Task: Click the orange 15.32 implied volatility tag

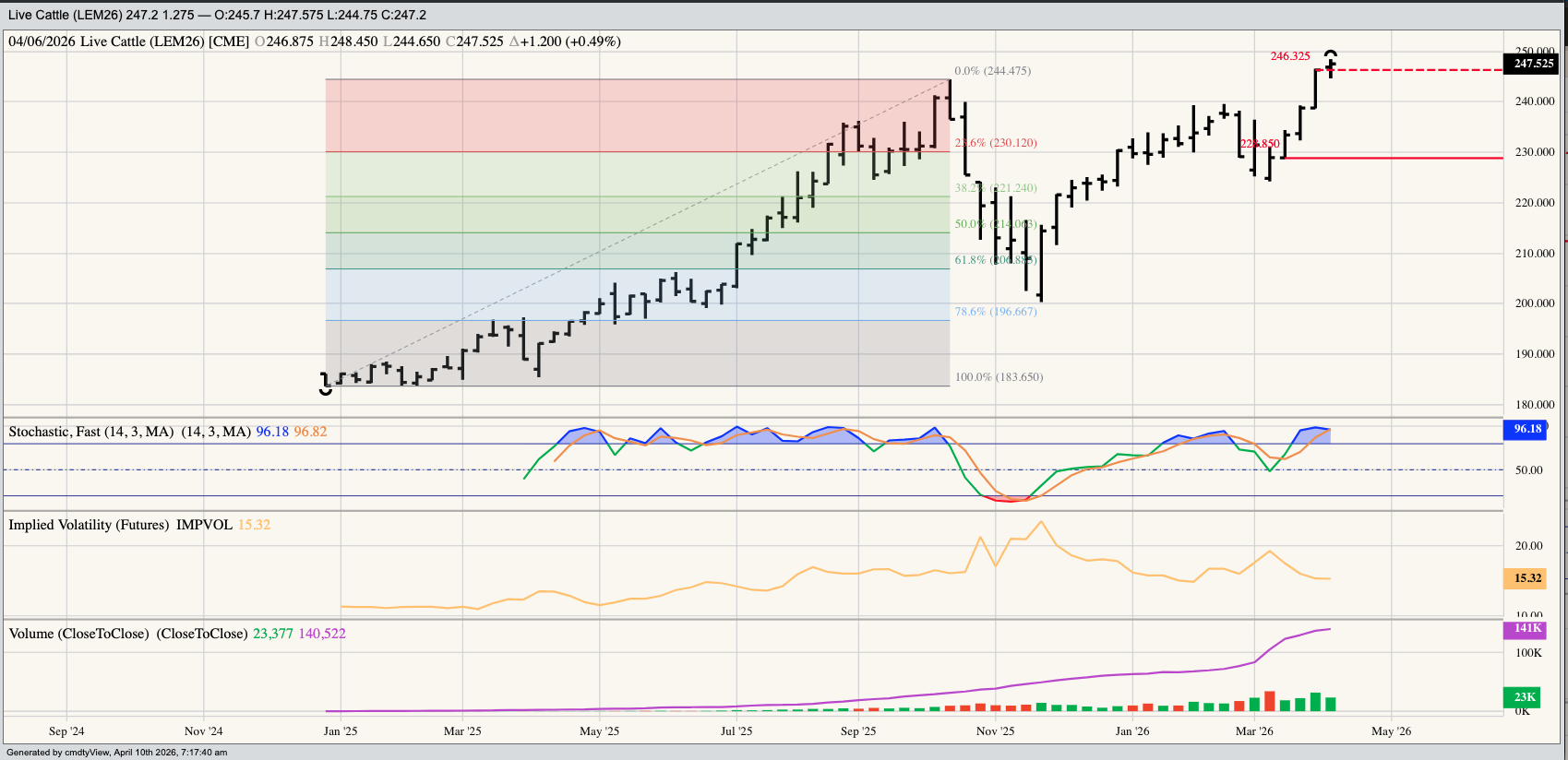Action: coord(1527,578)
